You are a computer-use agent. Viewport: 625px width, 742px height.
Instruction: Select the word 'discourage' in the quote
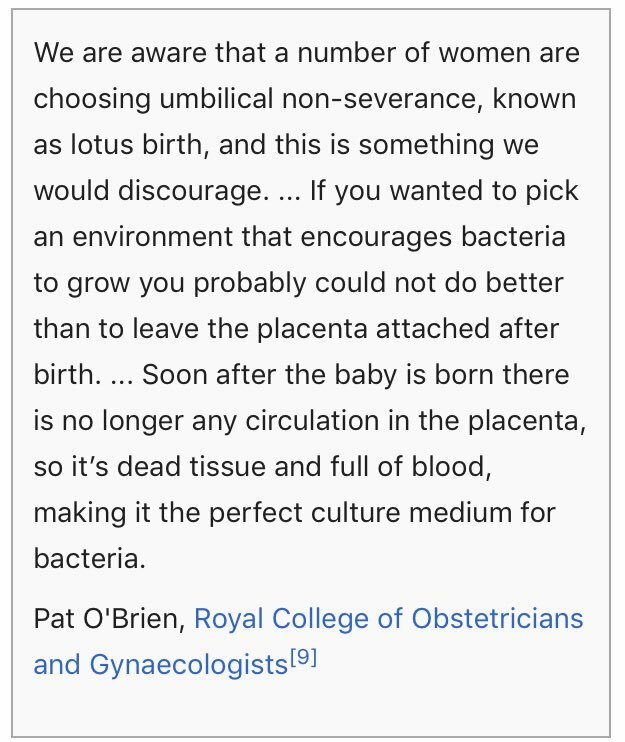tap(189, 191)
